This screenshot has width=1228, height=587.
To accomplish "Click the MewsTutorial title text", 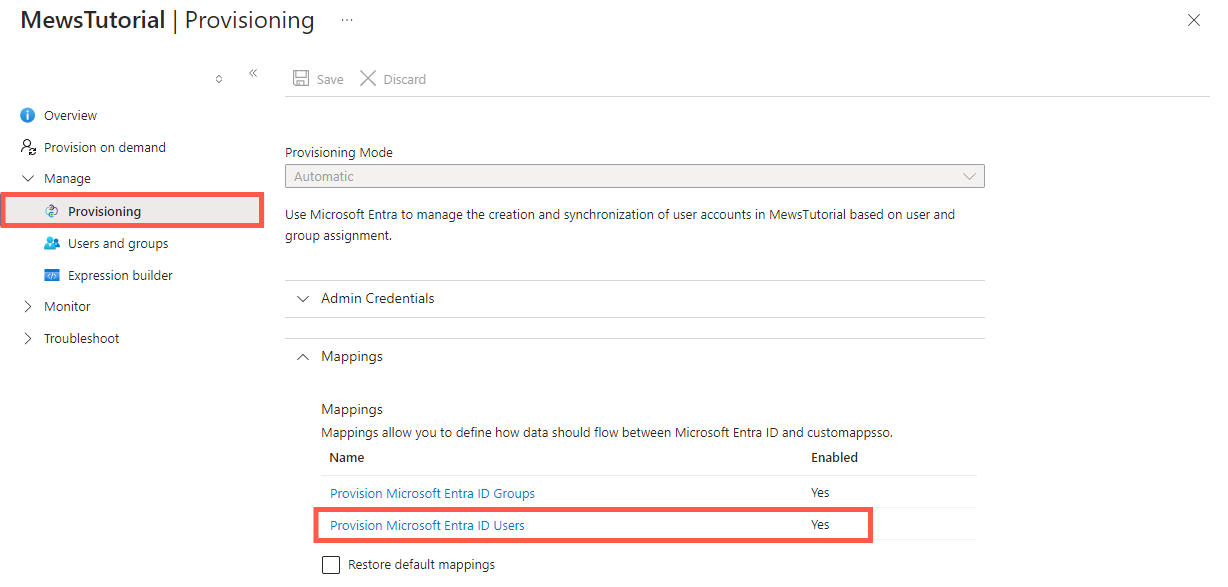I will click(x=93, y=20).
